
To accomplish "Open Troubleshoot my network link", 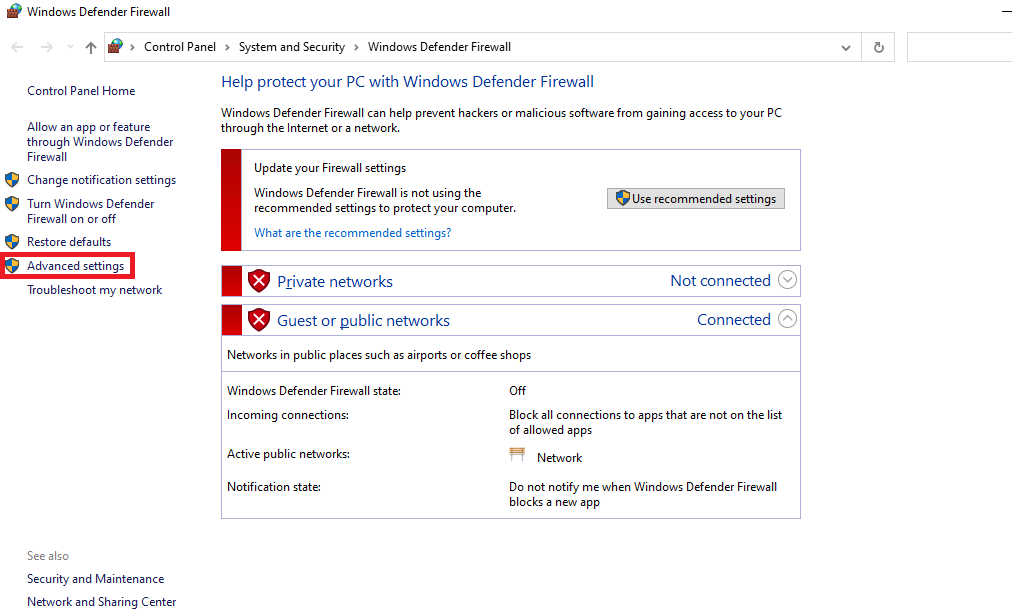I will click(x=94, y=290).
